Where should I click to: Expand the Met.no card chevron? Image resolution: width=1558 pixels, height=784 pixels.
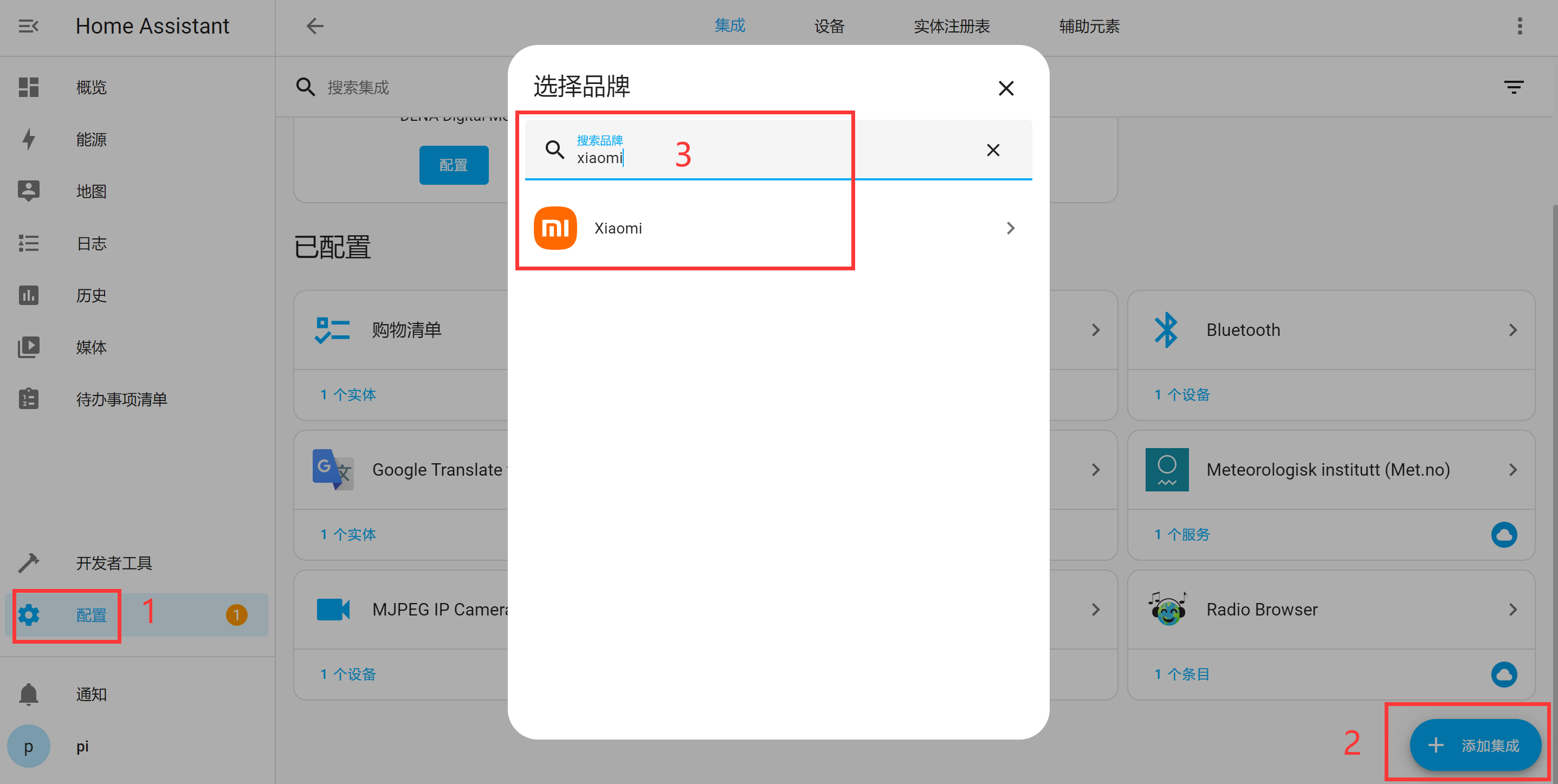tap(1512, 470)
